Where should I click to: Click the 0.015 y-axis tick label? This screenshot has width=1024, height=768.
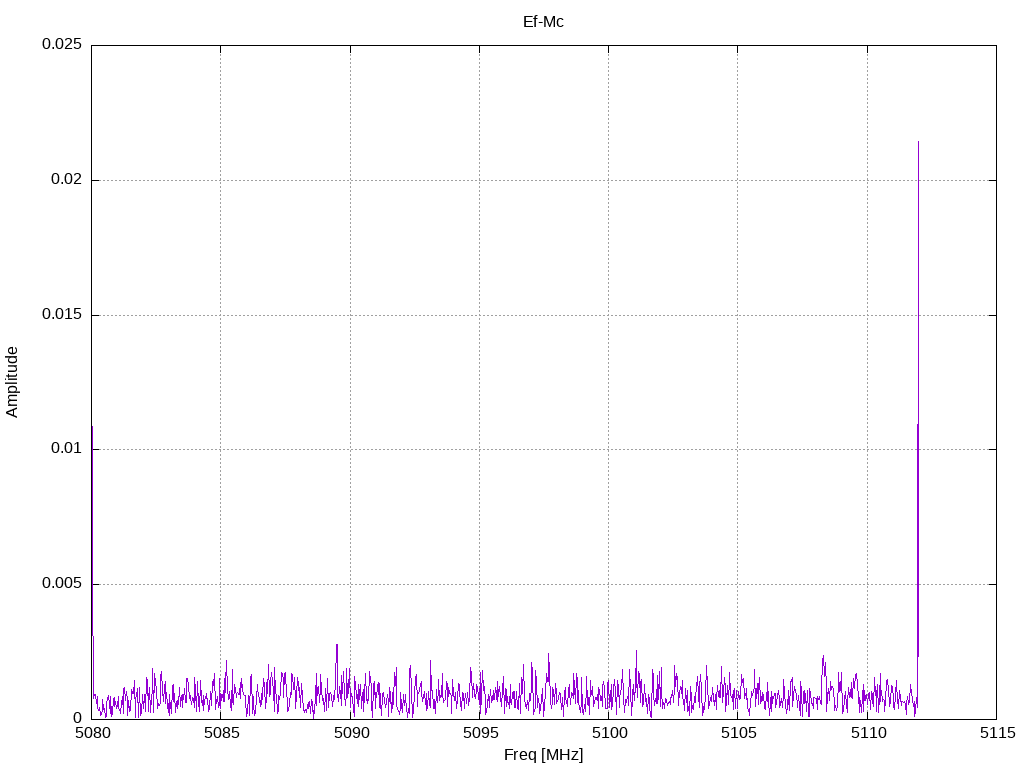coord(62,314)
